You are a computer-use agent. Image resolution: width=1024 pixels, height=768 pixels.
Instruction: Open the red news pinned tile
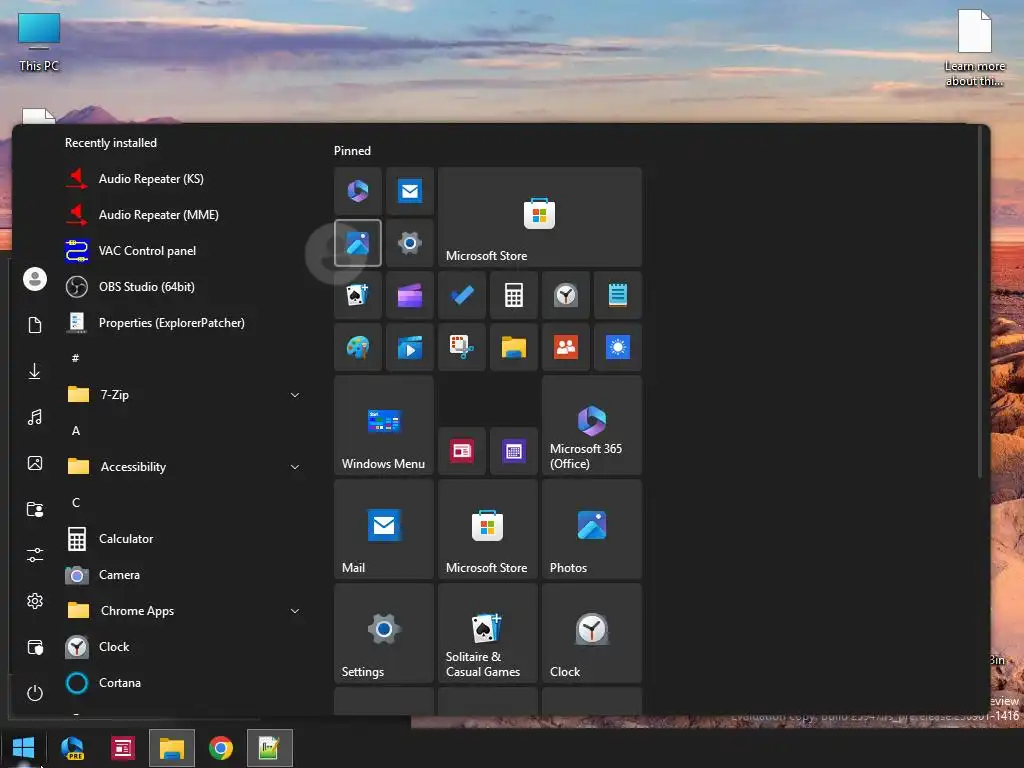(462, 451)
